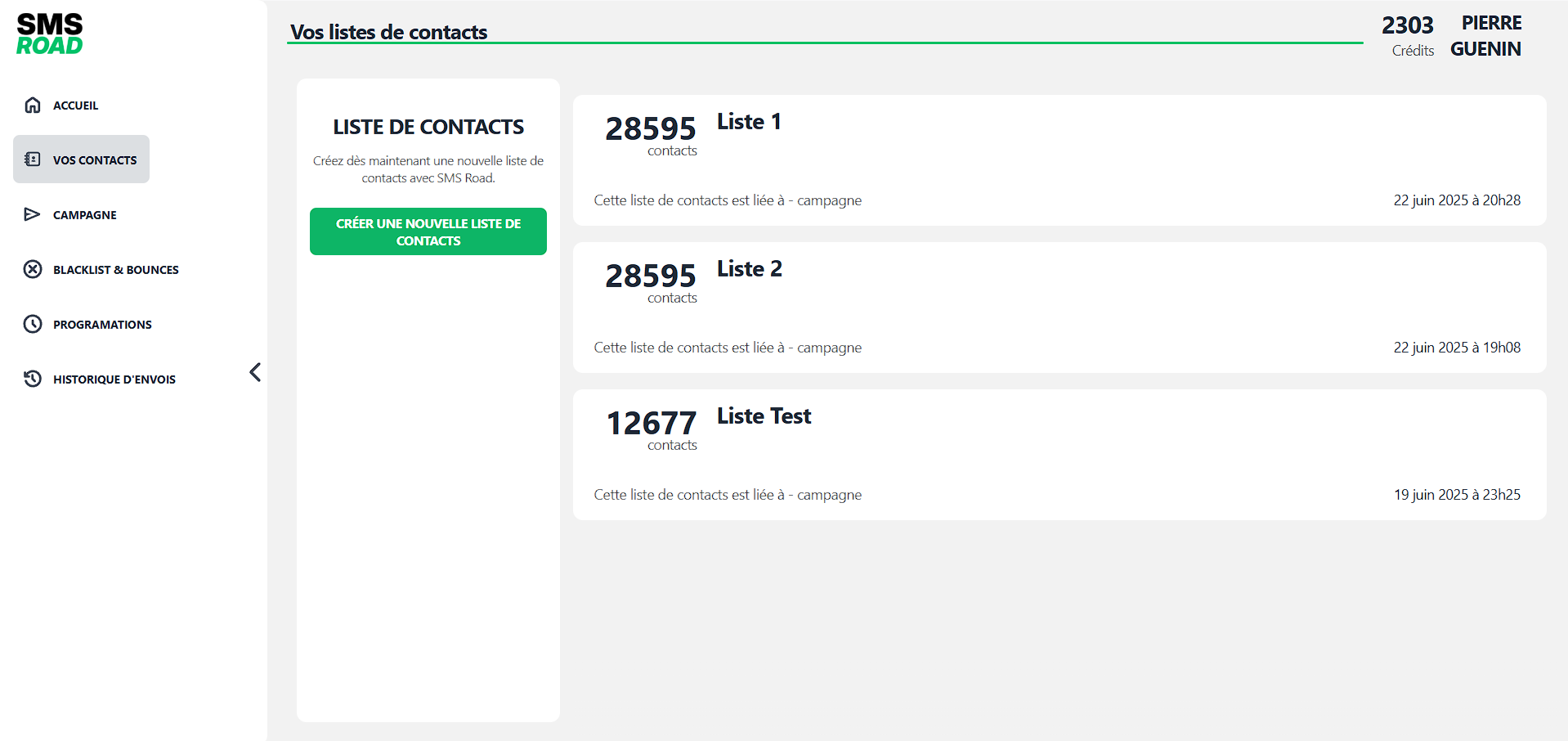Click the SMS Road logo
Viewport: 1568px width, 741px height.
tap(50, 34)
